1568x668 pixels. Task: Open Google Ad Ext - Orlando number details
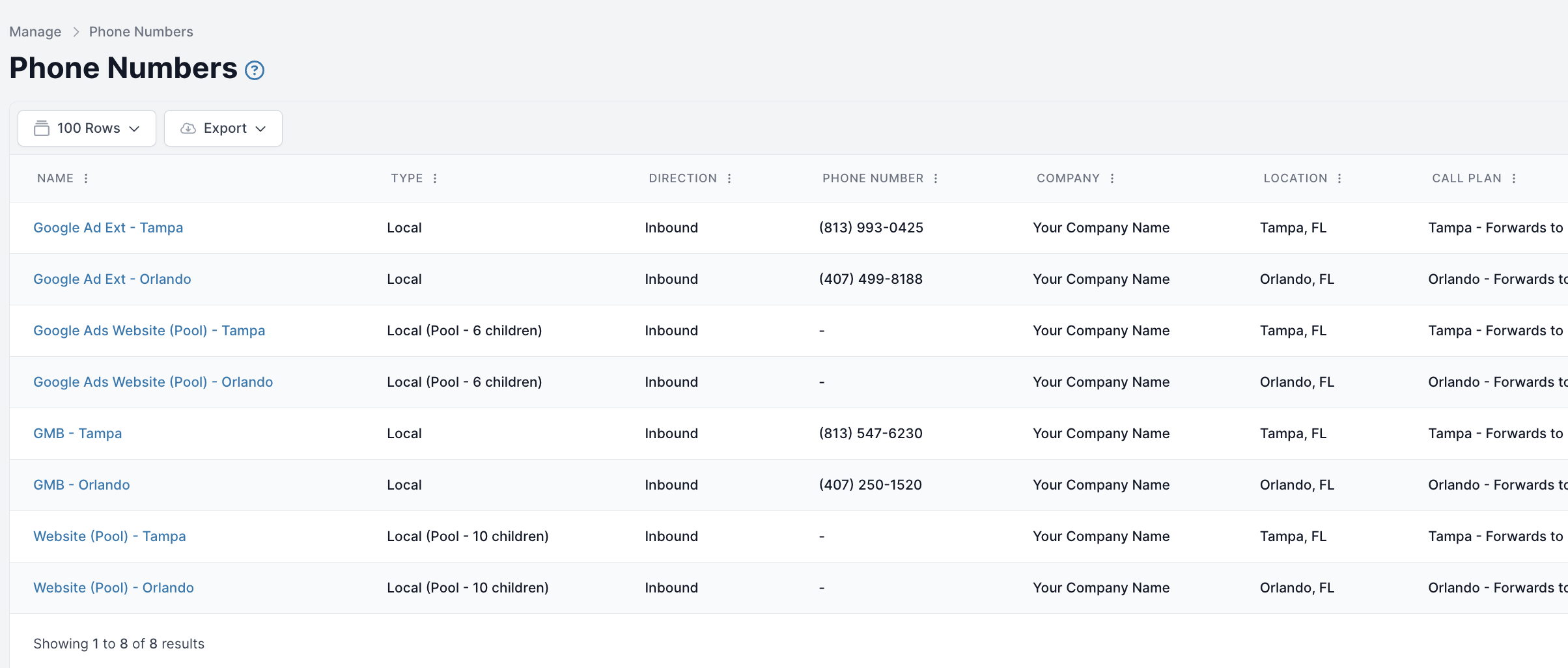[112, 279]
